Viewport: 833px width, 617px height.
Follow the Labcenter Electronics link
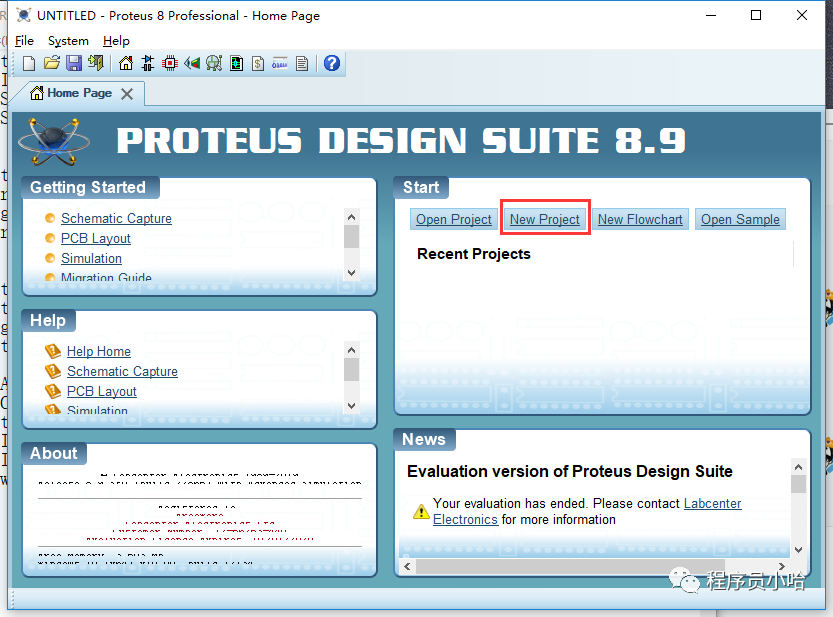[712, 504]
